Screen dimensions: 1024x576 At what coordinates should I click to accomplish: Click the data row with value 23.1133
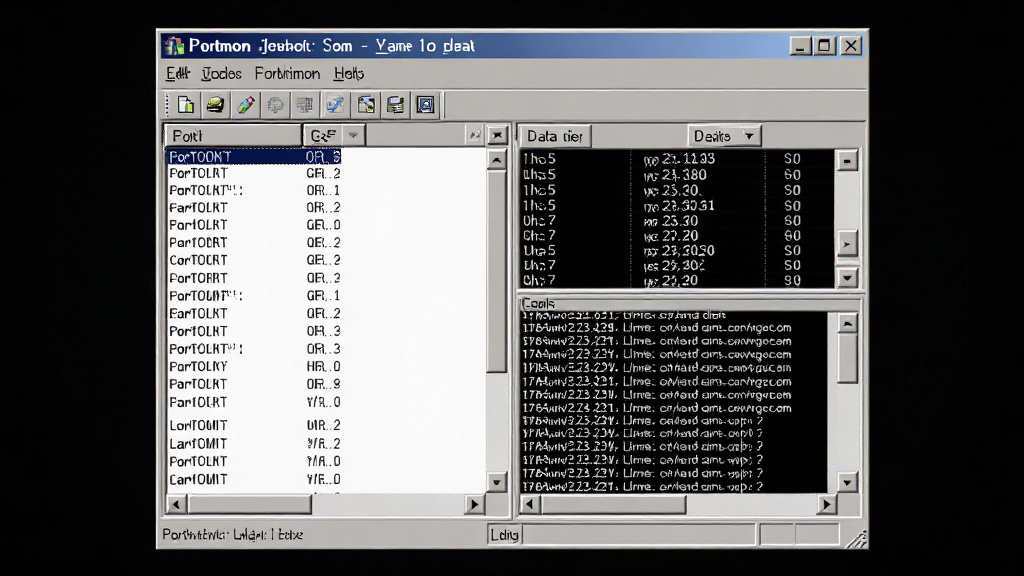pyautogui.click(x=677, y=159)
